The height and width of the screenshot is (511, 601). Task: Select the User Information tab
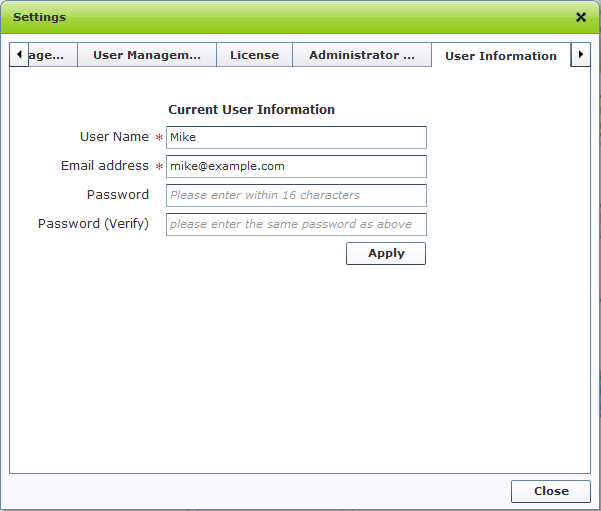point(501,56)
